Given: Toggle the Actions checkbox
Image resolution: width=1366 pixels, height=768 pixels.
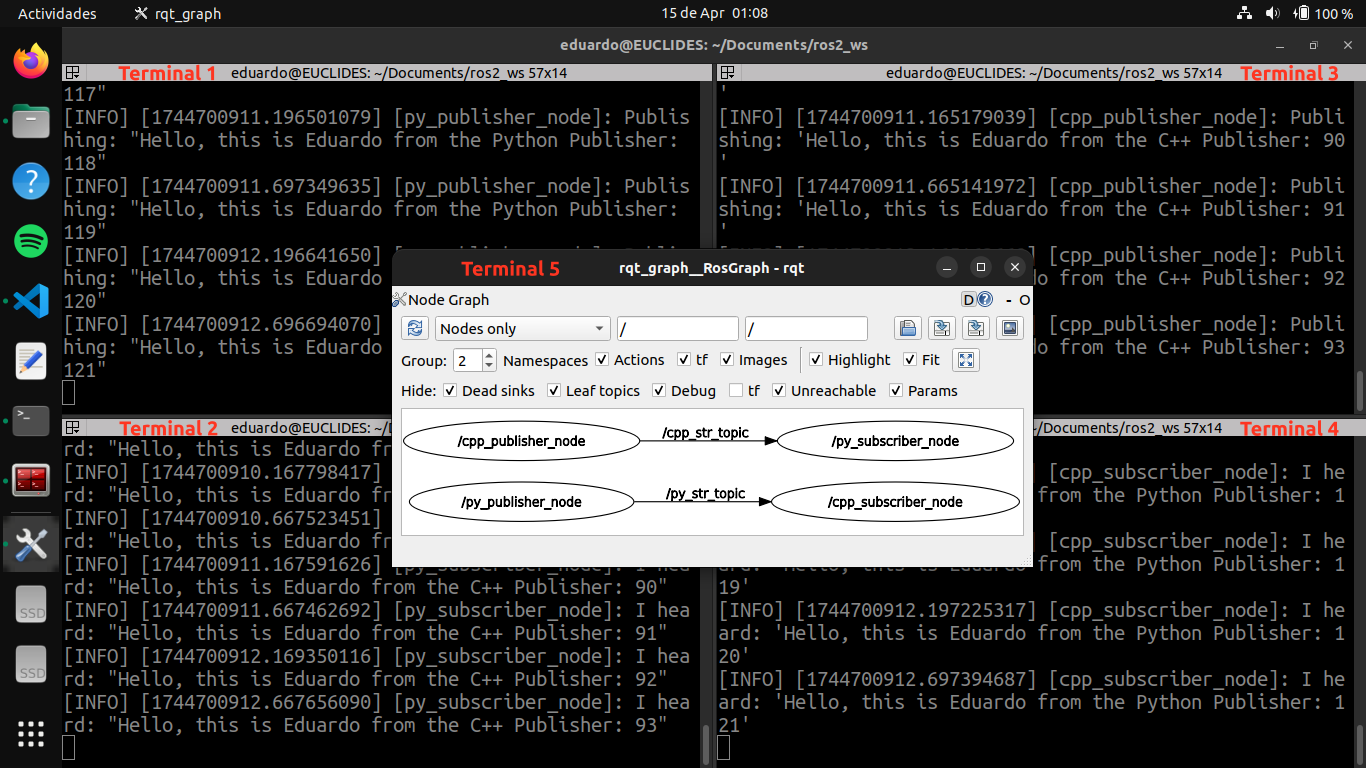Looking at the screenshot, I should (602, 360).
